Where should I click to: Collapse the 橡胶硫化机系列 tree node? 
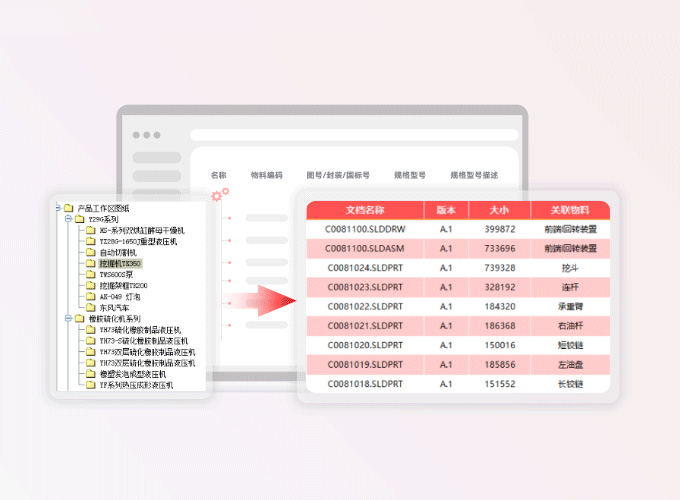coord(69,318)
